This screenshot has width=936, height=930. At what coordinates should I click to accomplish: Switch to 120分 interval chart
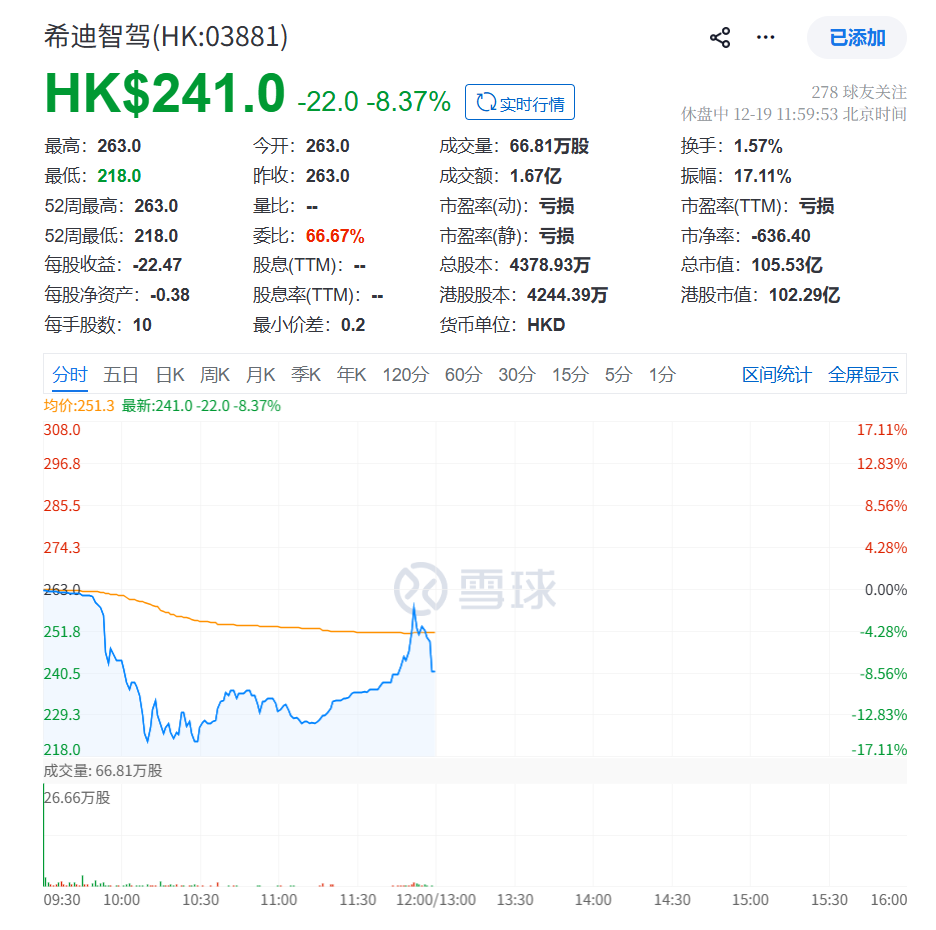tap(404, 374)
